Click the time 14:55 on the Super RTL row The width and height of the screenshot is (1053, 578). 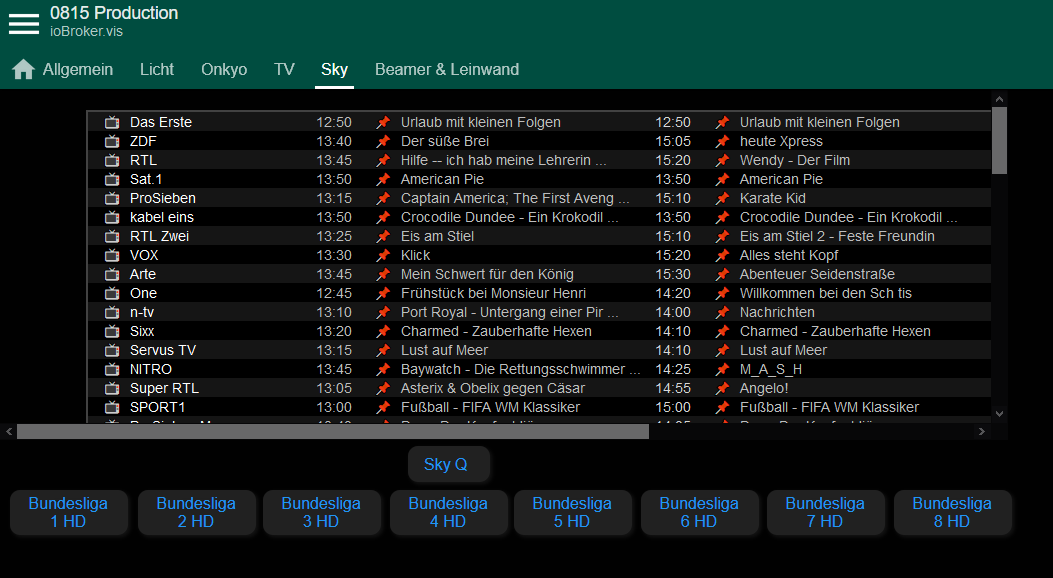[673, 388]
